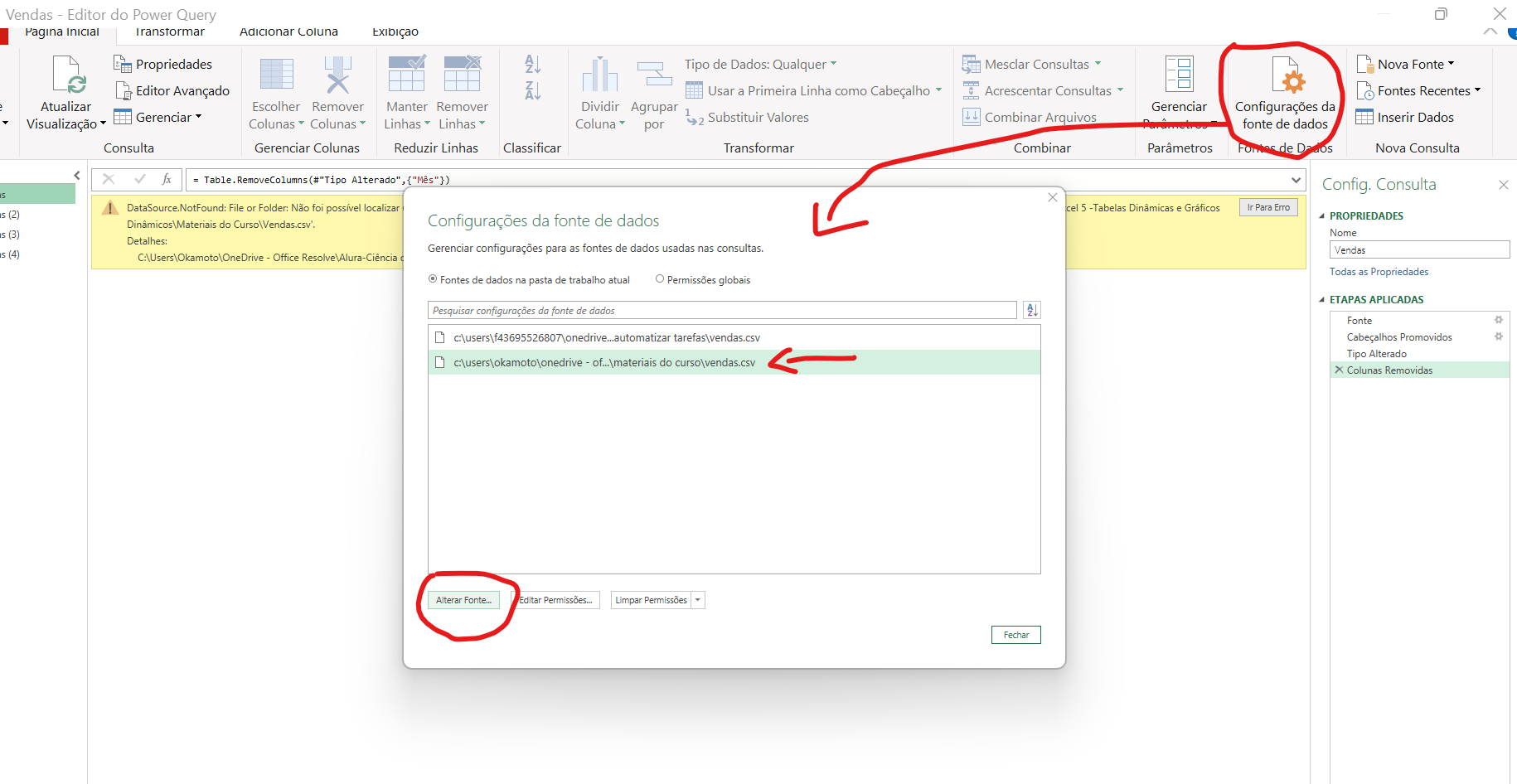Select the Colunas Removidas applied step
Screen dimensions: 1517x784
pyautogui.click(x=1419, y=370)
